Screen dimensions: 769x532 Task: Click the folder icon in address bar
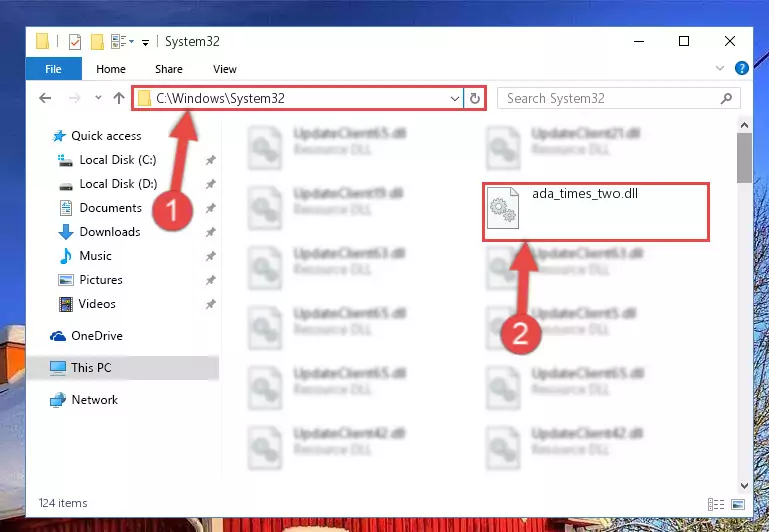[x=144, y=99]
